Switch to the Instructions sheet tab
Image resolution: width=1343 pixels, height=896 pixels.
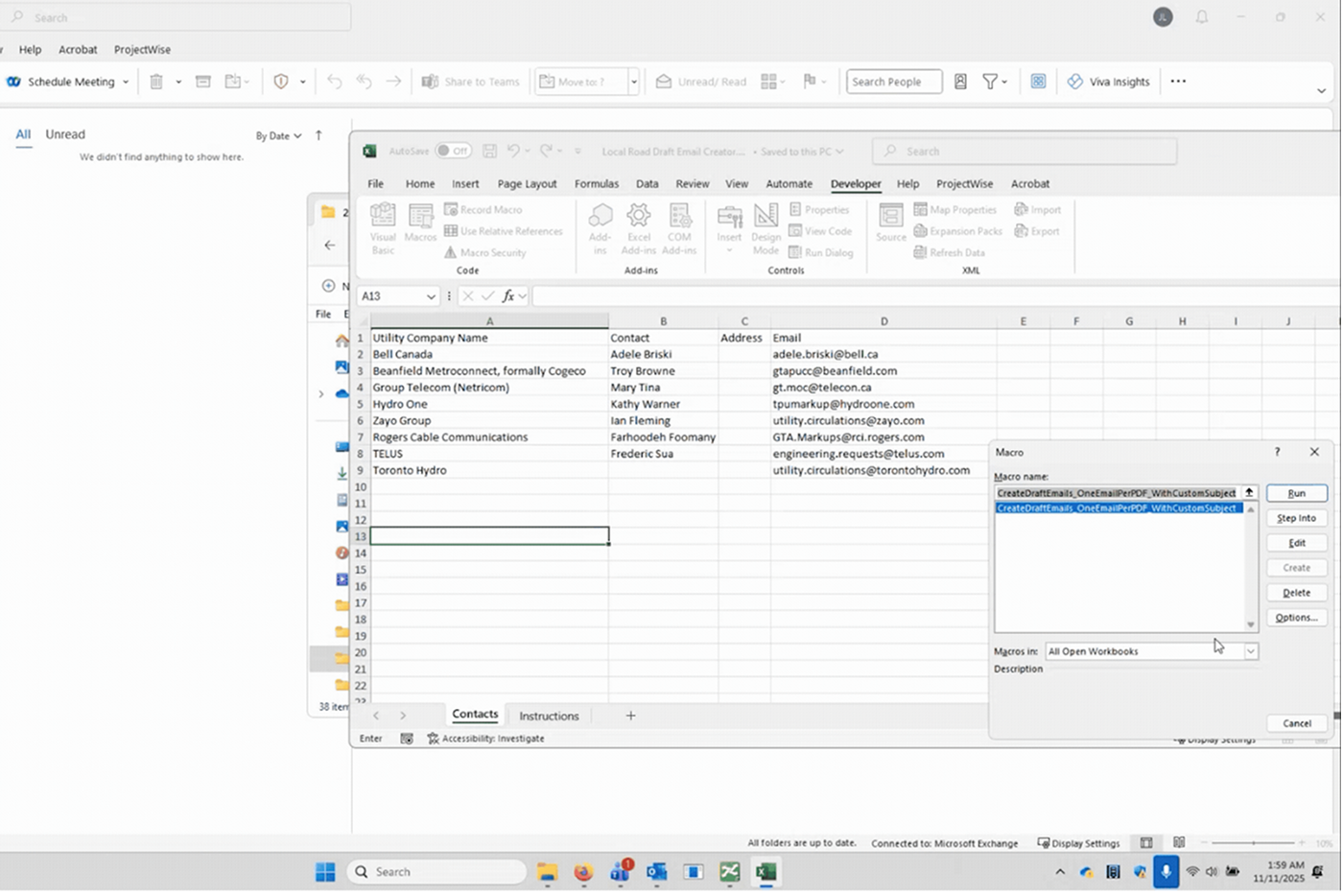pyautogui.click(x=549, y=716)
